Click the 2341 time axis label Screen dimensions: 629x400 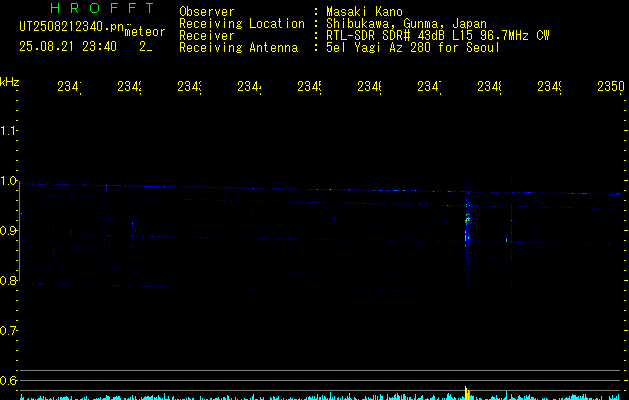click(x=69, y=86)
